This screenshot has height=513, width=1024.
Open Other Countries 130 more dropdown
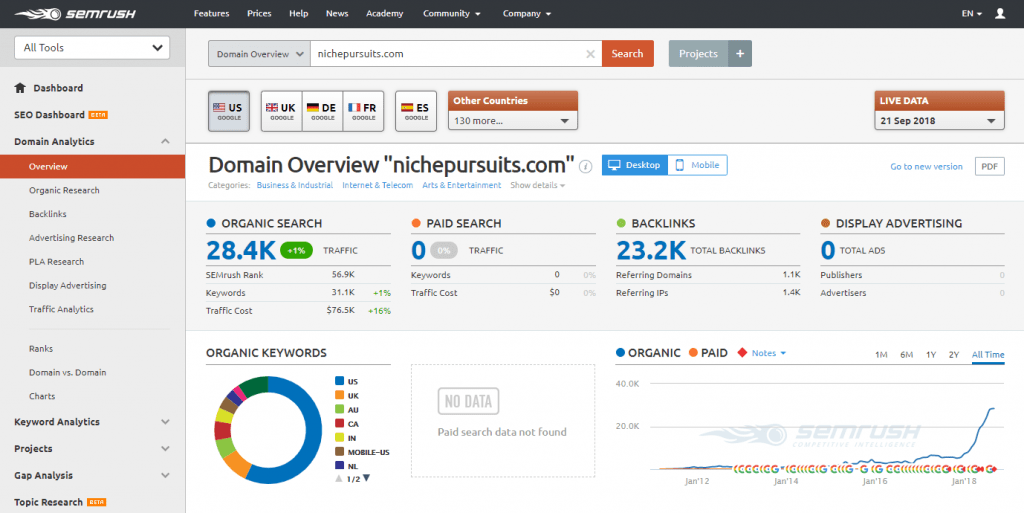pos(513,121)
